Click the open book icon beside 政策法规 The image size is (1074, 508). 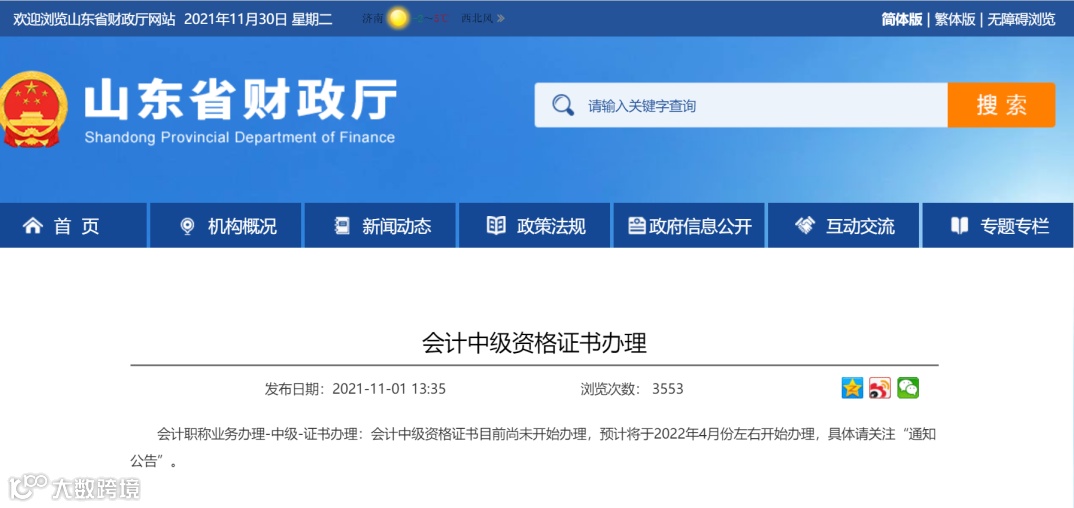496,226
